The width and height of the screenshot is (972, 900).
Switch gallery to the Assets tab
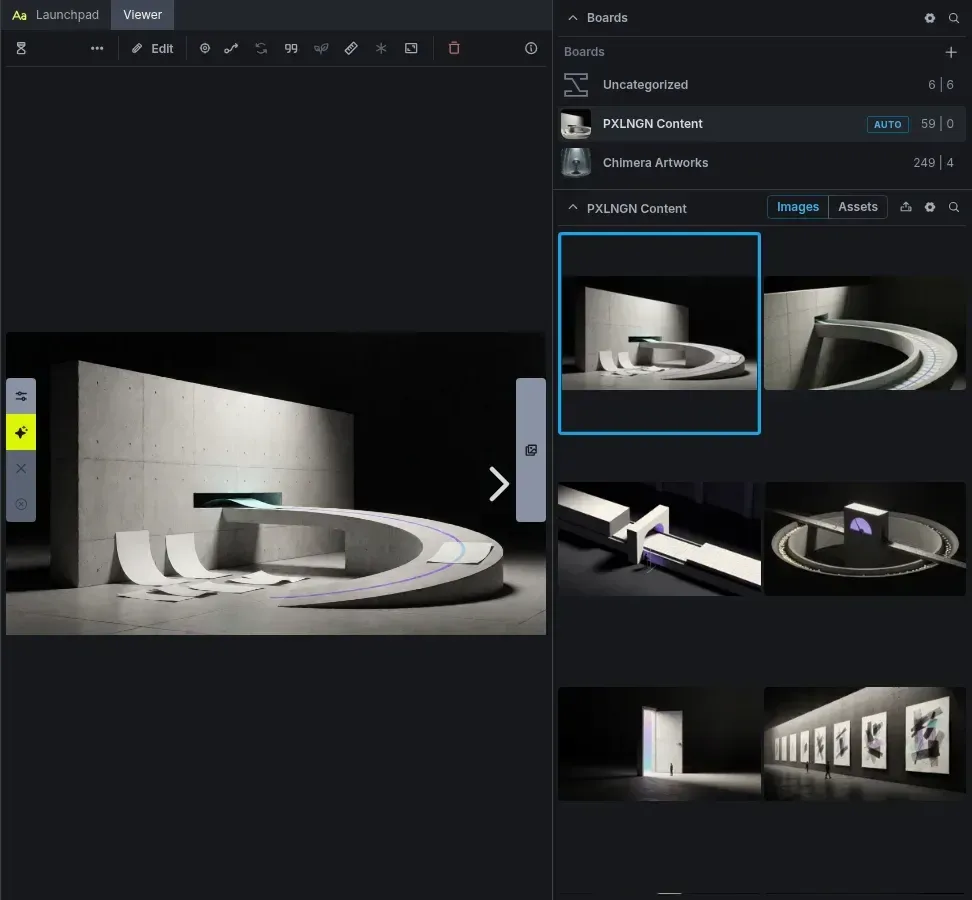tap(858, 207)
